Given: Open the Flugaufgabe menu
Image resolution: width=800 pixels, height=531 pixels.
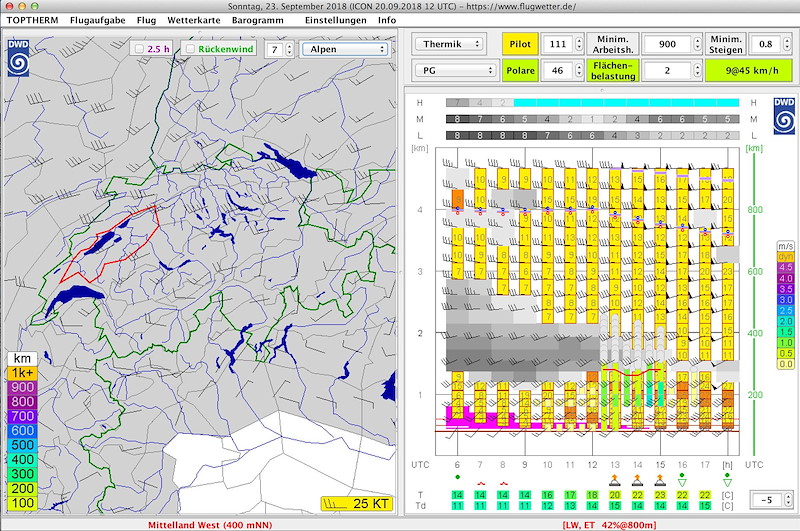Looking at the screenshot, I should [97, 20].
